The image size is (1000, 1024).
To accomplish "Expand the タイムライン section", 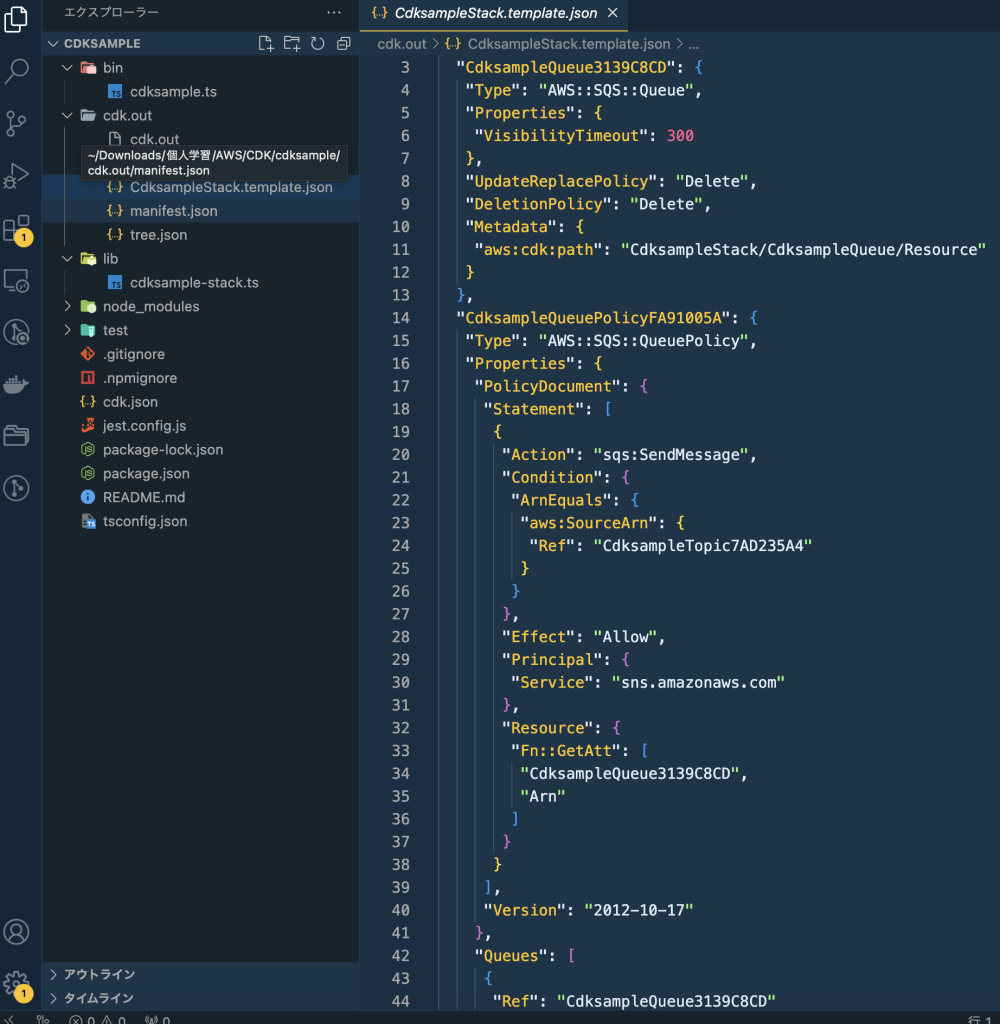I will [x=99, y=998].
